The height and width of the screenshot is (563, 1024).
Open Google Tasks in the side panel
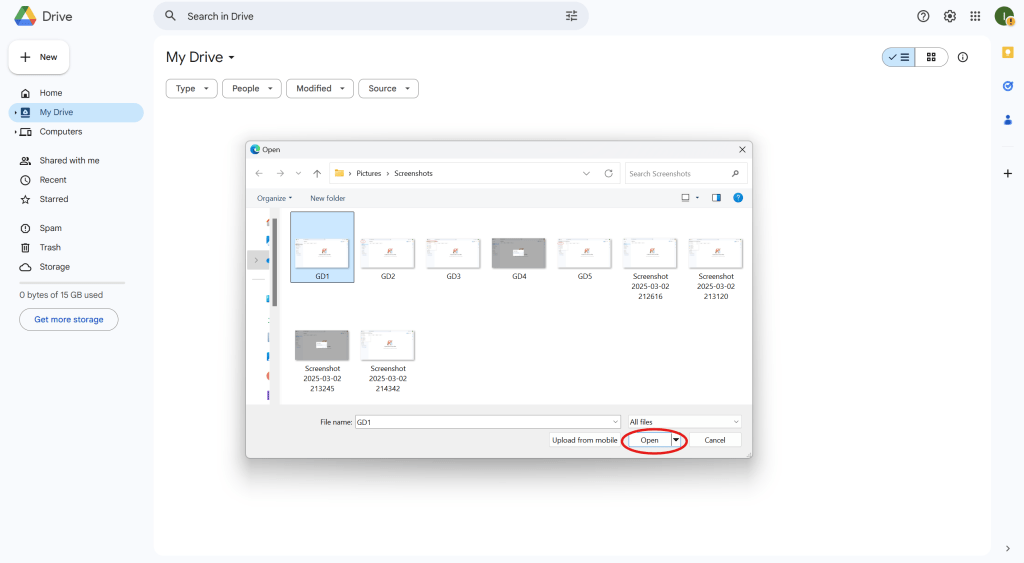click(x=1008, y=86)
